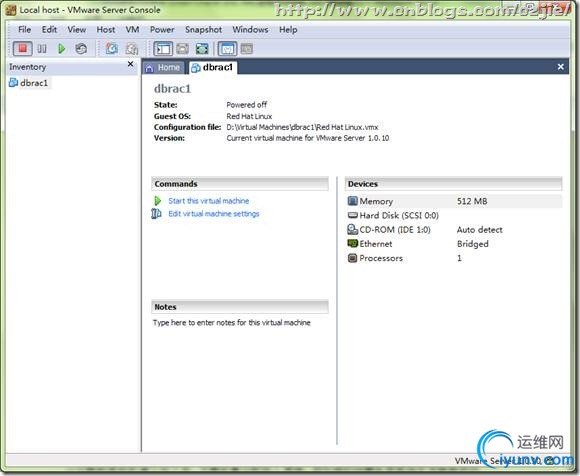The image size is (580, 476).
Task: Toggle the Inventory sidebar view icon
Action: (163, 48)
